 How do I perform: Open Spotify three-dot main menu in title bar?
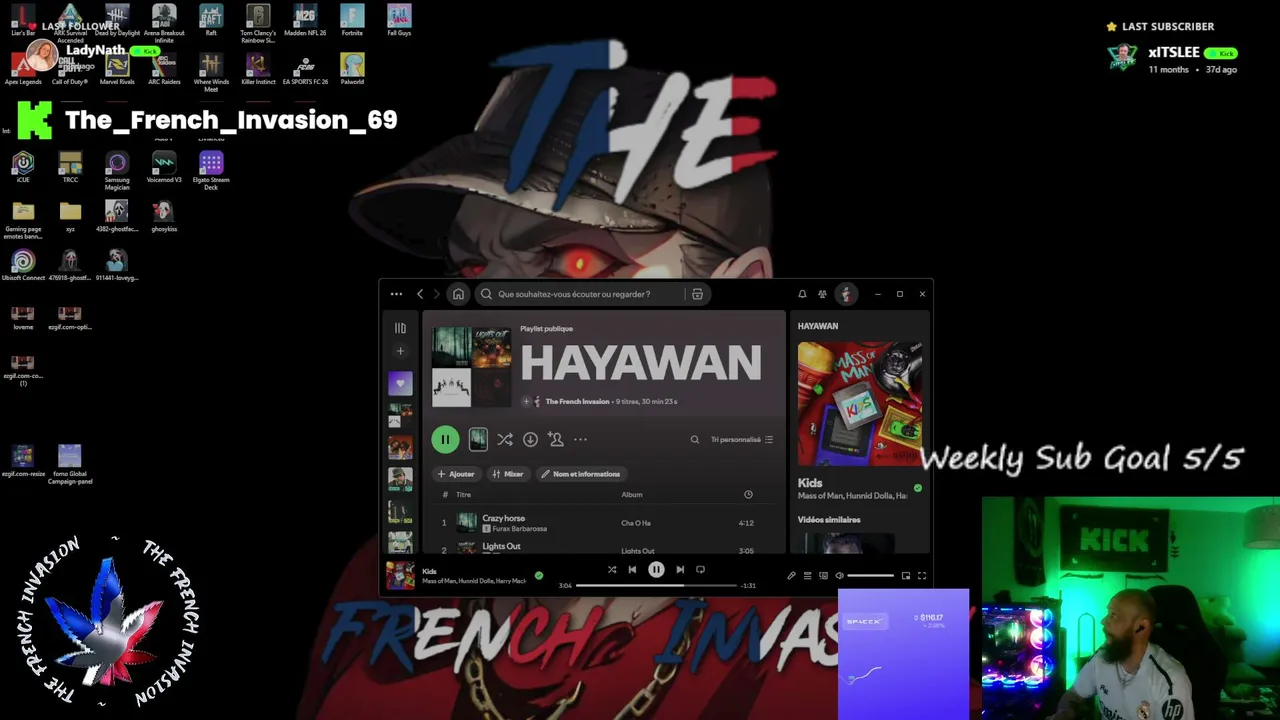[396, 294]
